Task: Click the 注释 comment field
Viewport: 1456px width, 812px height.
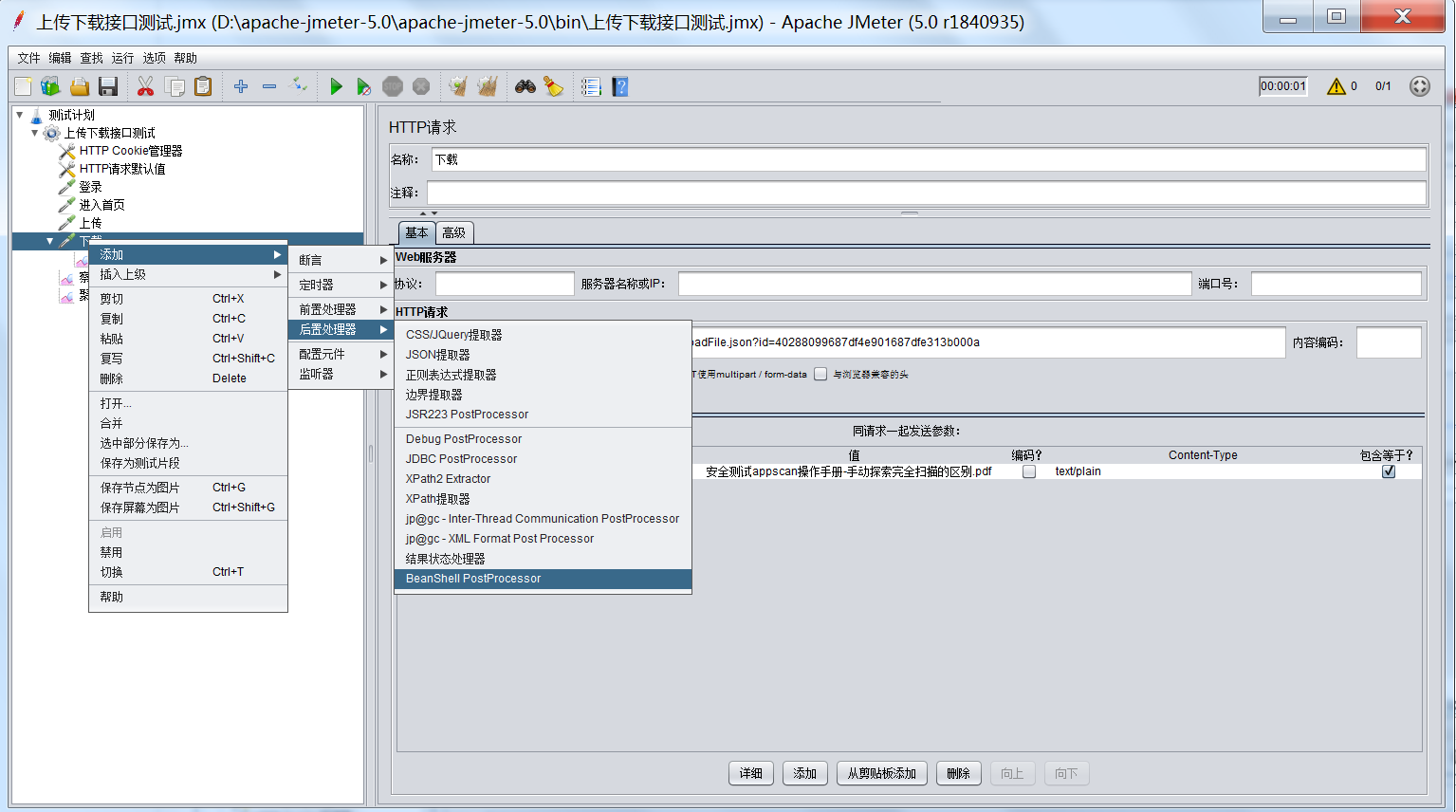Action: click(x=927, y=193)
